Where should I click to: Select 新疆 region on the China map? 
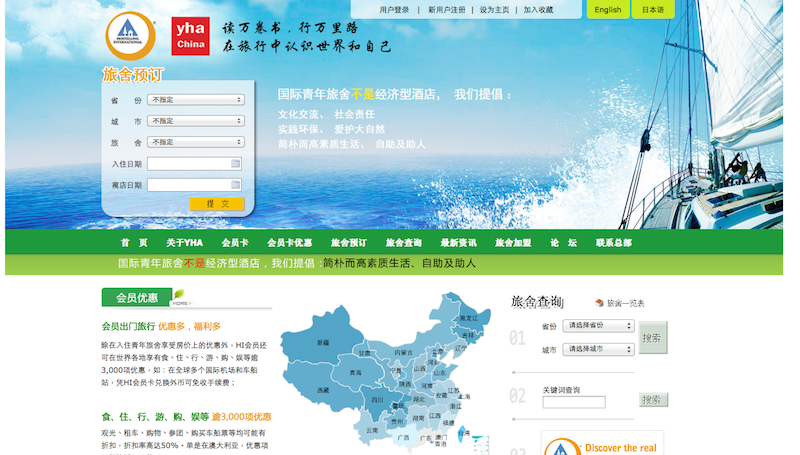pyautogui.click(x=323, y=343)
